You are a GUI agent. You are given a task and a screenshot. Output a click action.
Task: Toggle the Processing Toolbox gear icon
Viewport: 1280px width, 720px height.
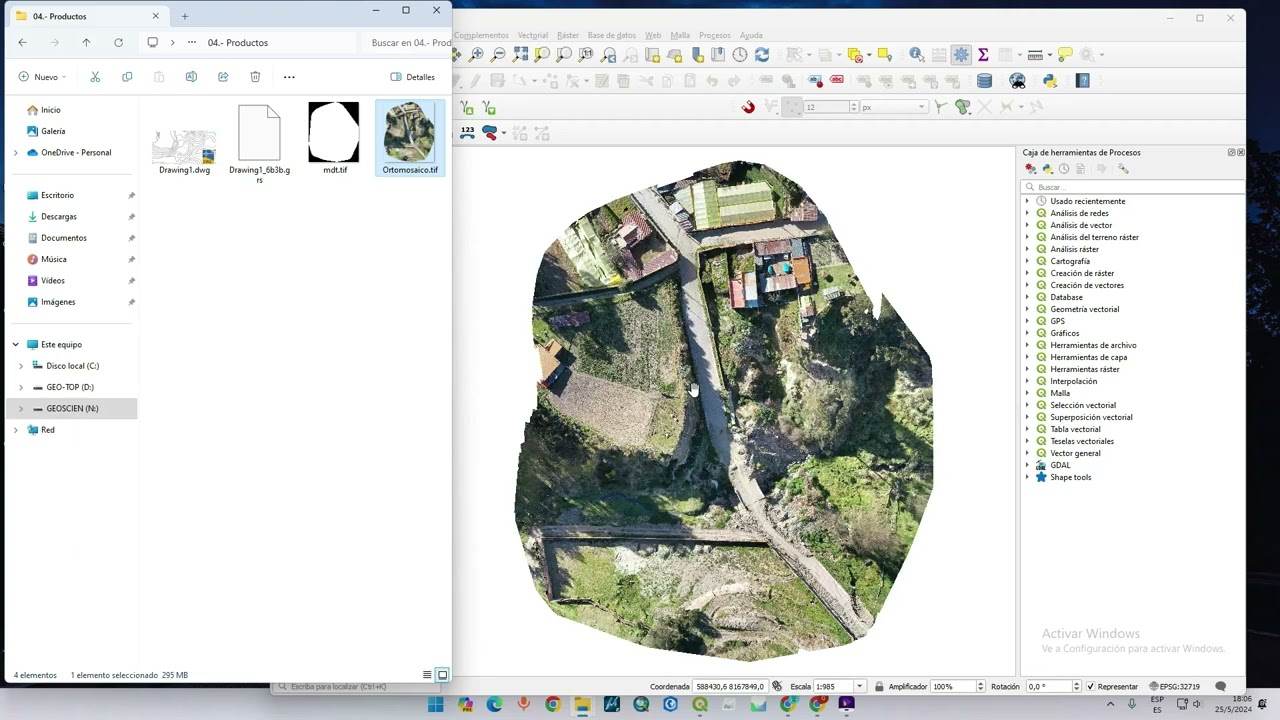coord(961,55)
